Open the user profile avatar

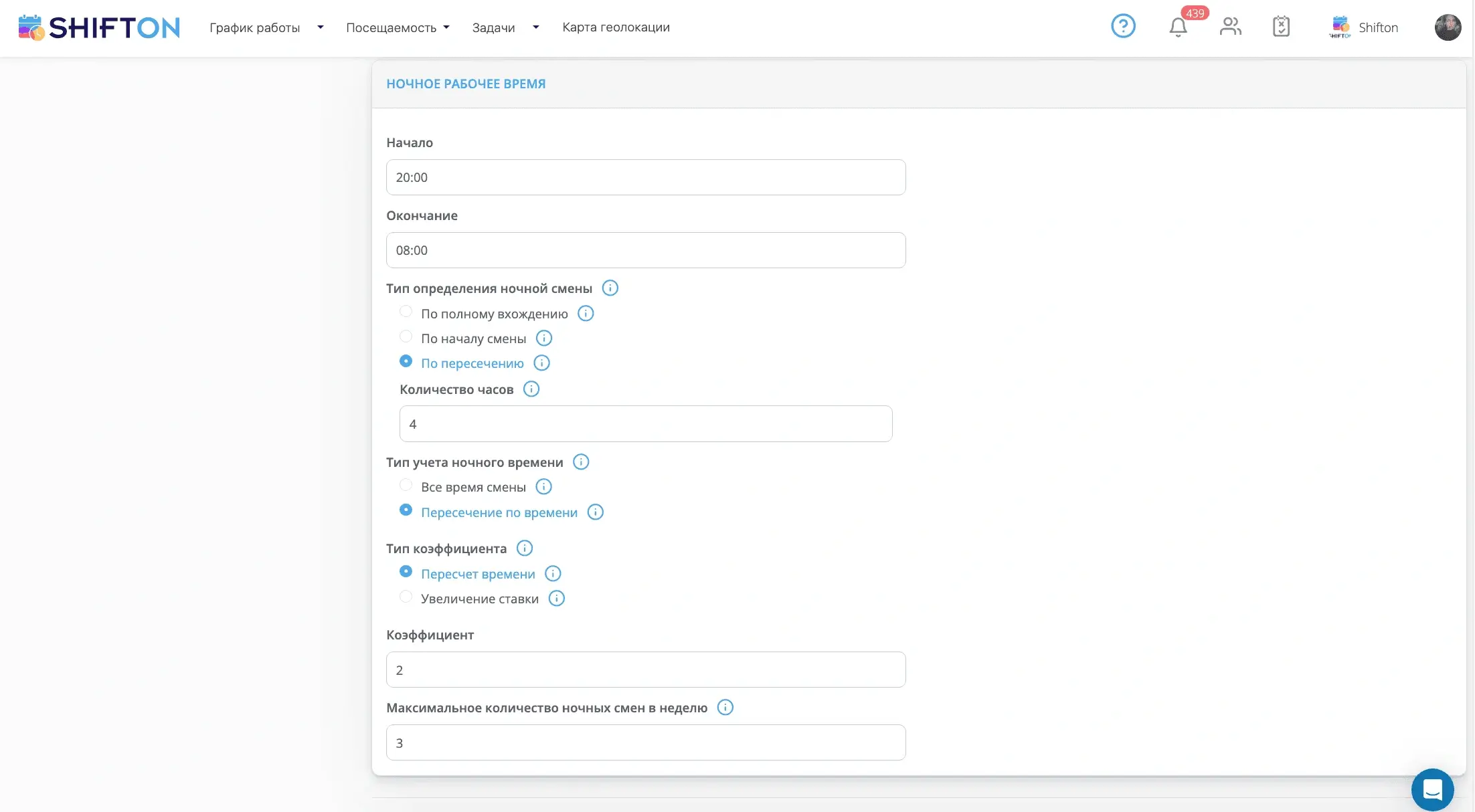click(x=1447, y=27)
